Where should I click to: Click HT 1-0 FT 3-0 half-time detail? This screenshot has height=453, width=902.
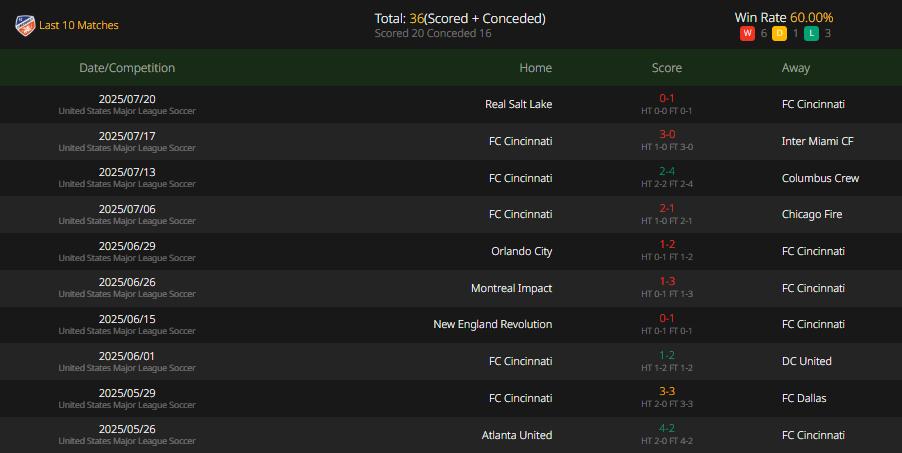point(667,147)
